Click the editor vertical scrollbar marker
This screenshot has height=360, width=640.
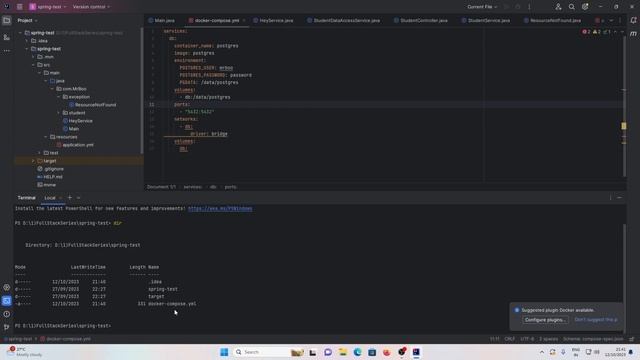coord(624,126)
